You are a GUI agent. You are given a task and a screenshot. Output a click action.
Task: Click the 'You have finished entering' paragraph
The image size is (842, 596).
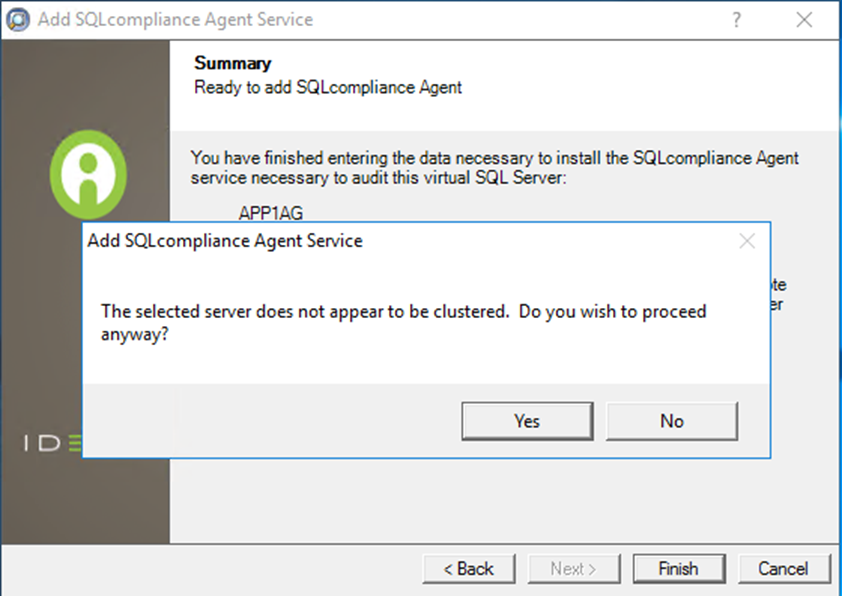click(494, 167)
